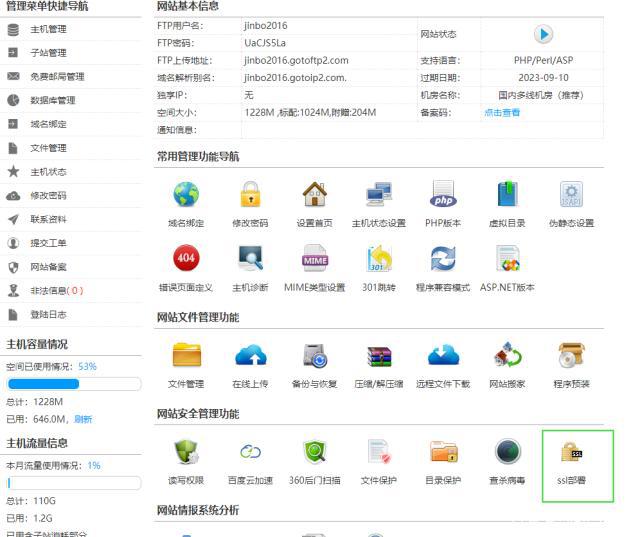Click 百度云加速 cloud icon
Screen dimensions: 640x537
(x=250, y=452)
